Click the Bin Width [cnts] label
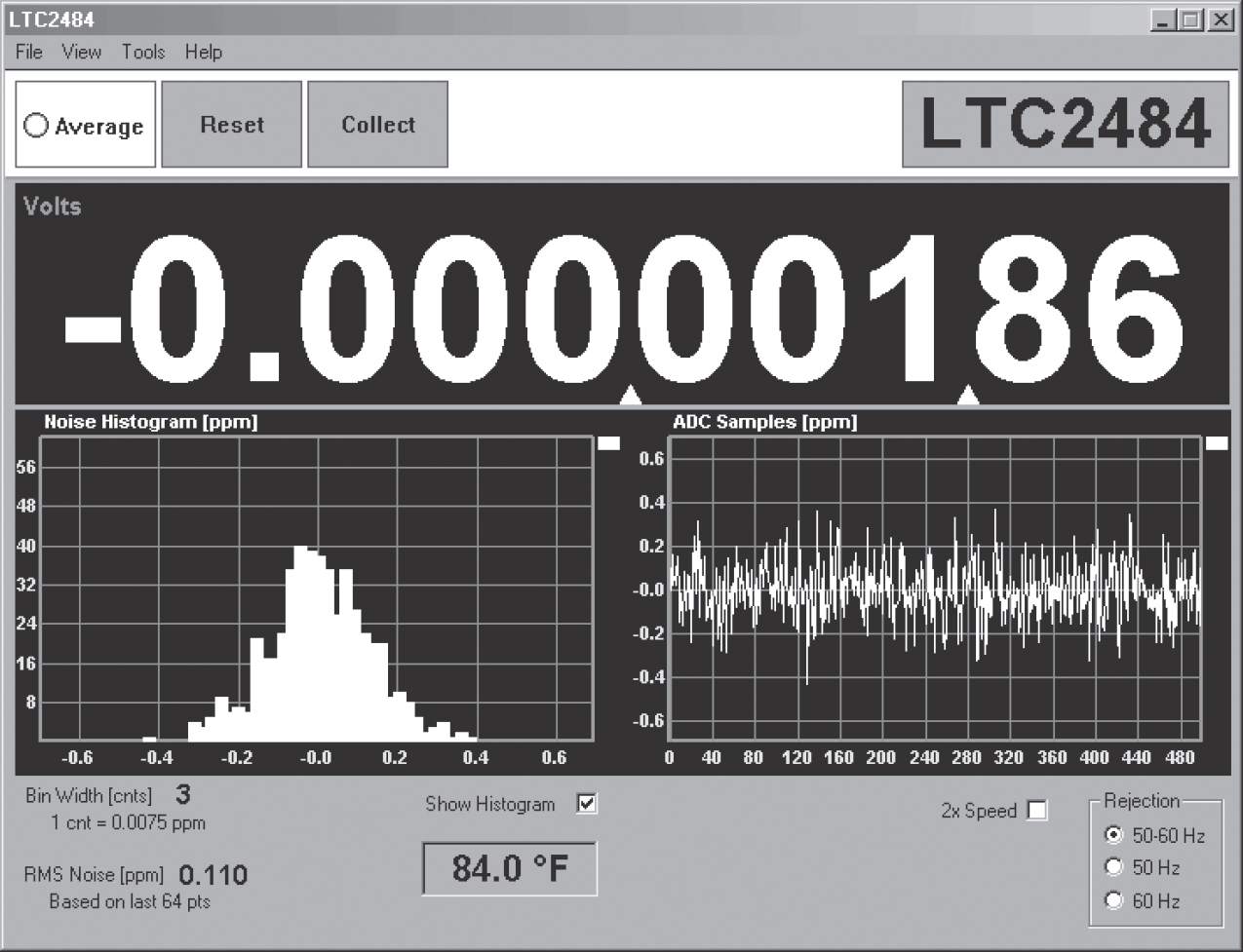The height and width of the screenshot is (952, 1243). [89, 796]
